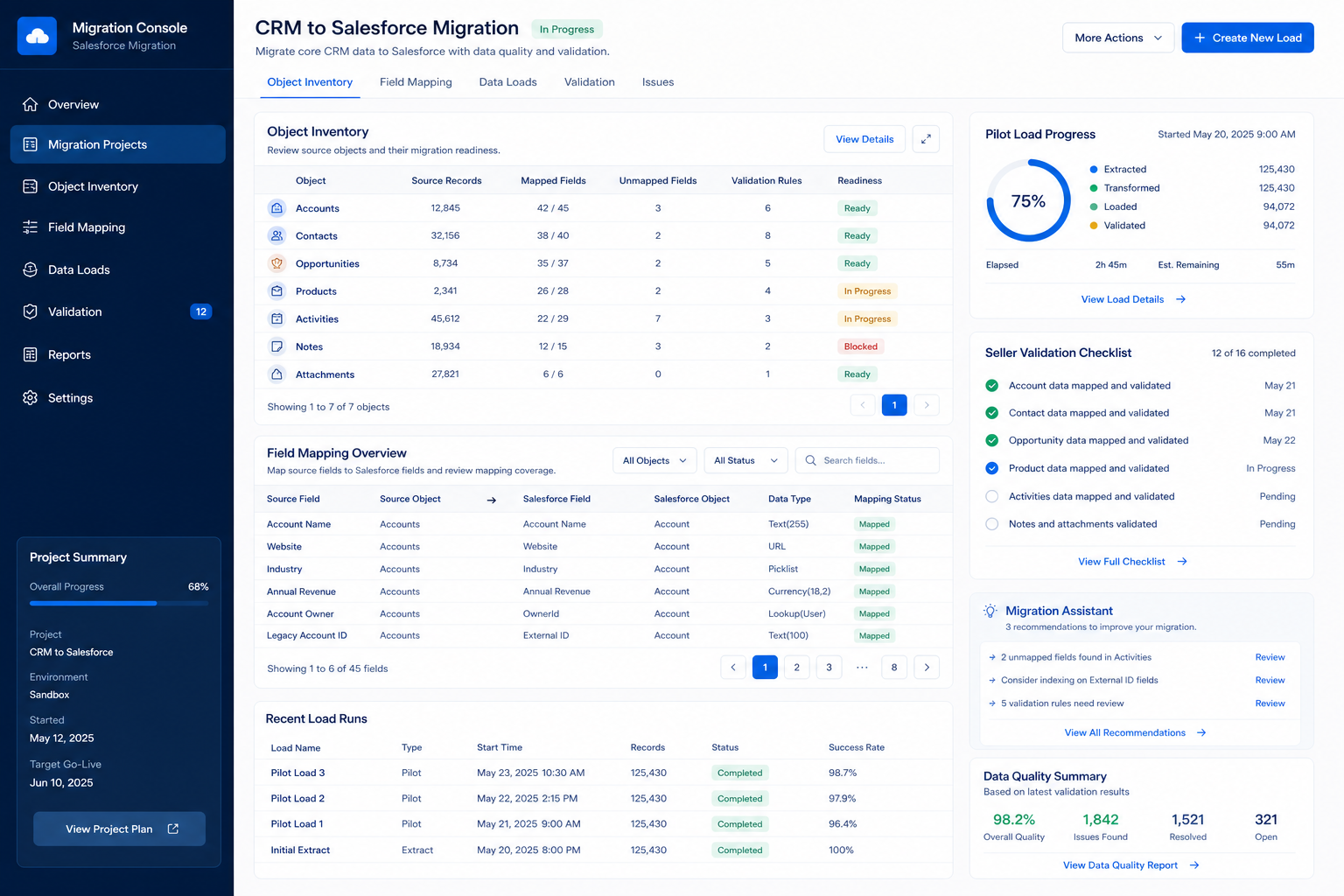This screenshot has width=1344, height=896.
Task: Click the Activities calendar icon
Action: click(276, 318)
